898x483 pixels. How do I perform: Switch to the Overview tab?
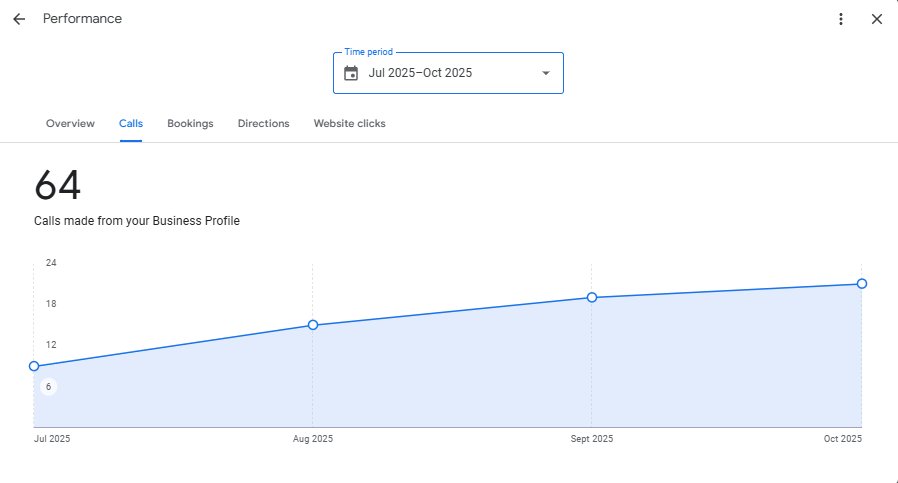tap(70, 123)
